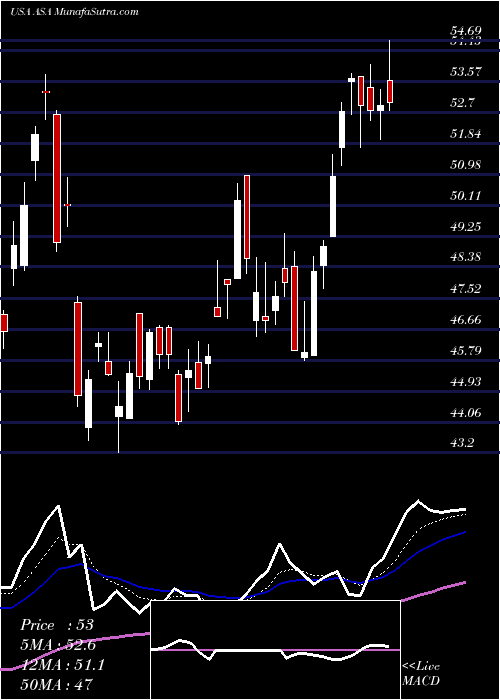The image size is (500, 700).
Task: Select the 52.7 price axis label
Action: pyautogui.click(x=462, y=103)
